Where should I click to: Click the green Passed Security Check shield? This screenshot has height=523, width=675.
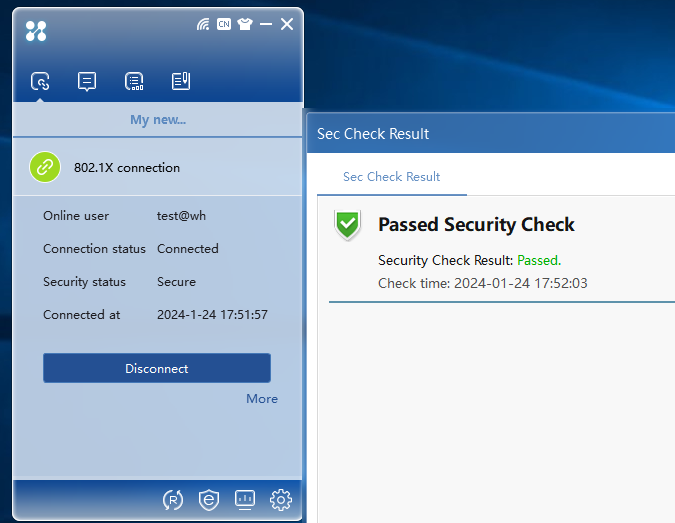point(347,224)
